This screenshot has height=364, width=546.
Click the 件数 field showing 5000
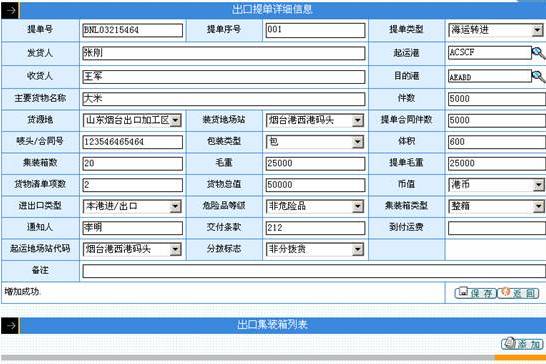[x=497, y=99]
